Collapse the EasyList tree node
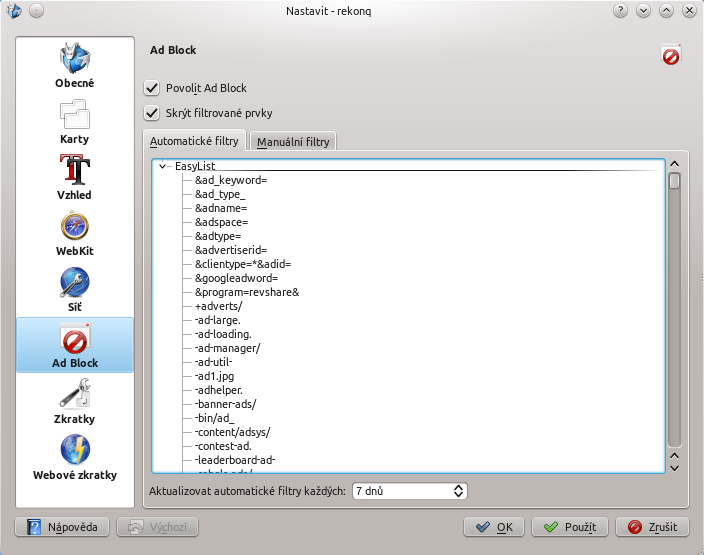The image size is (704, 555). tap(163, 166)
